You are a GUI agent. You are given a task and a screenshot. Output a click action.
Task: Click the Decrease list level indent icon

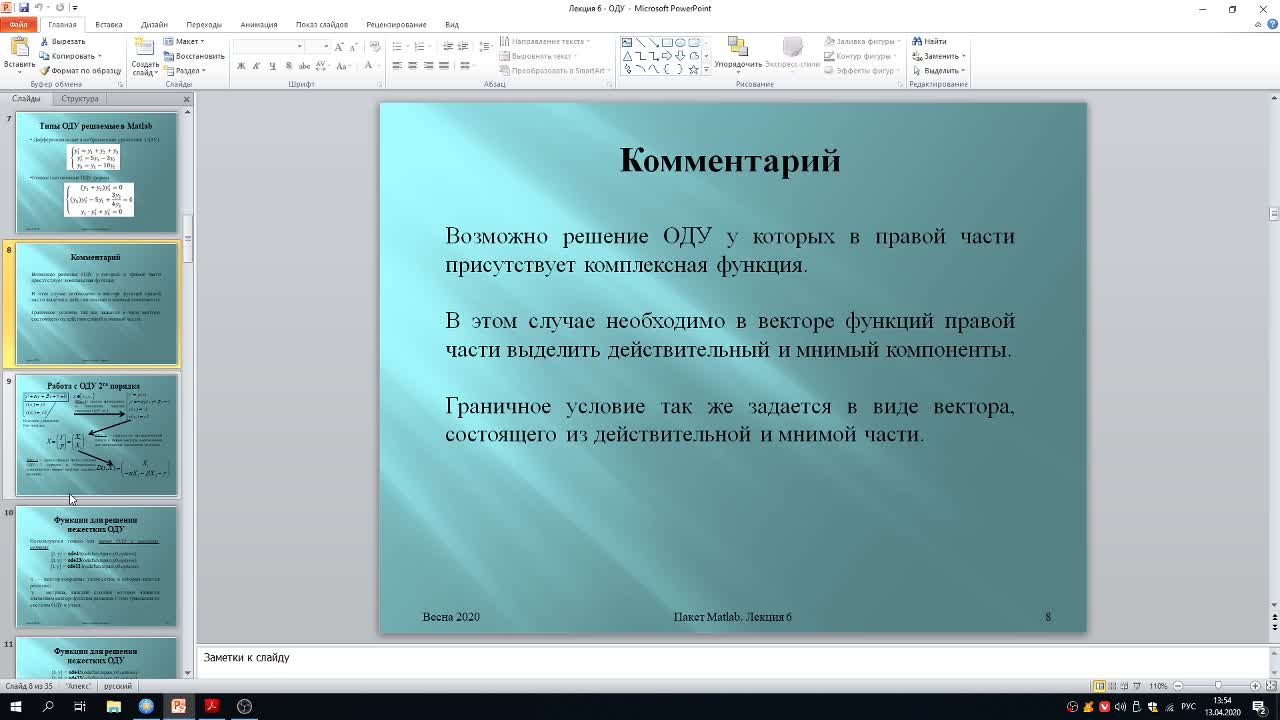(x=447, y=47)
